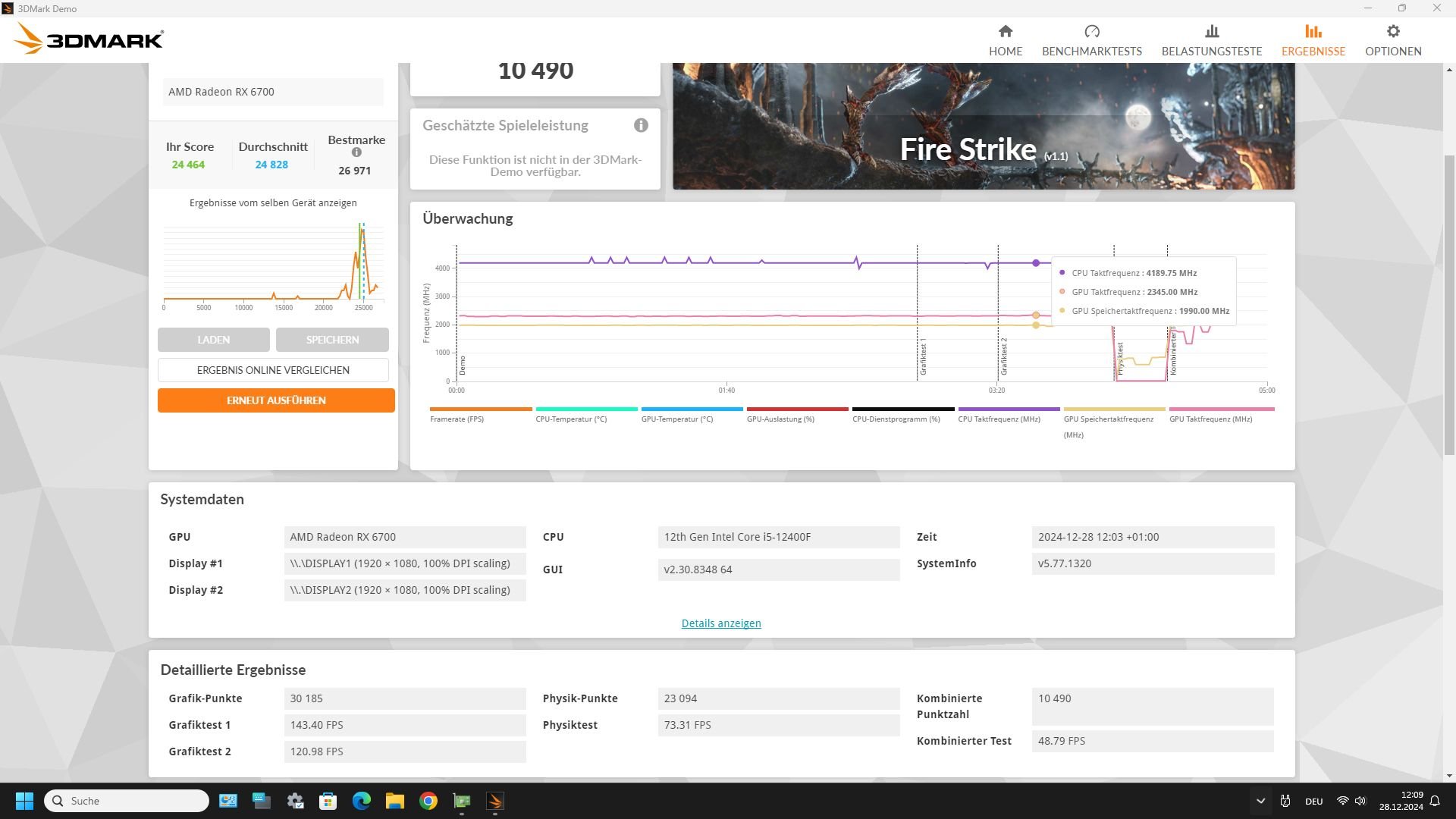Screen dimensions: 1456x819
Task: Expand system details via Details anzeigen
Action: 720,623
